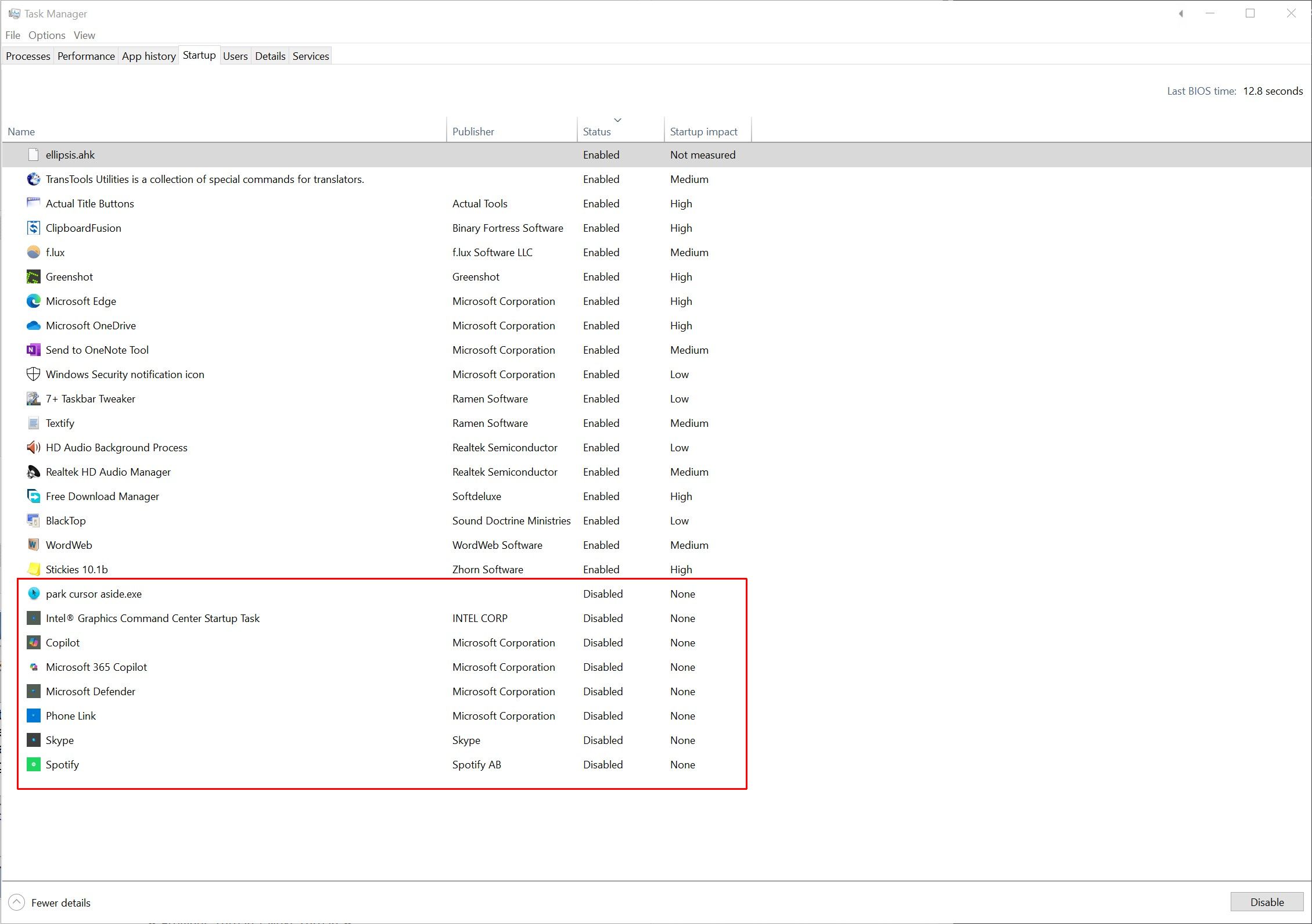This screenshot has width=1312, height=924.
Task: Sort by the Startup impact column header
Action: 703,132
